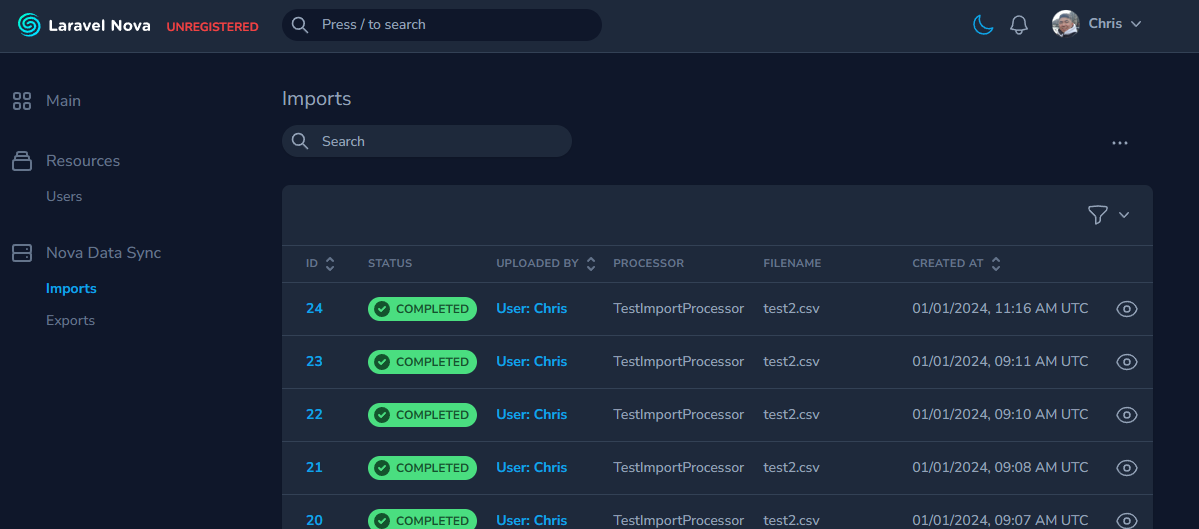
Task: View import 22 via eye icon
Action: 1127,415
